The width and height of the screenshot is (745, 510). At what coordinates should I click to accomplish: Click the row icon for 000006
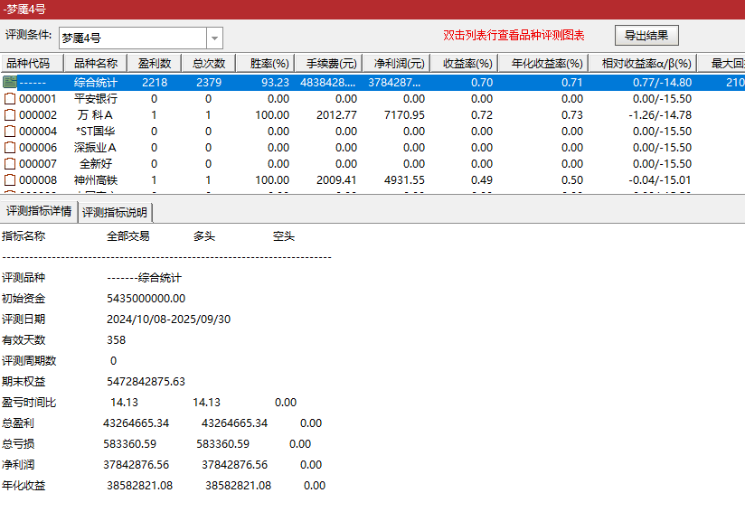[x=10, y=147]
